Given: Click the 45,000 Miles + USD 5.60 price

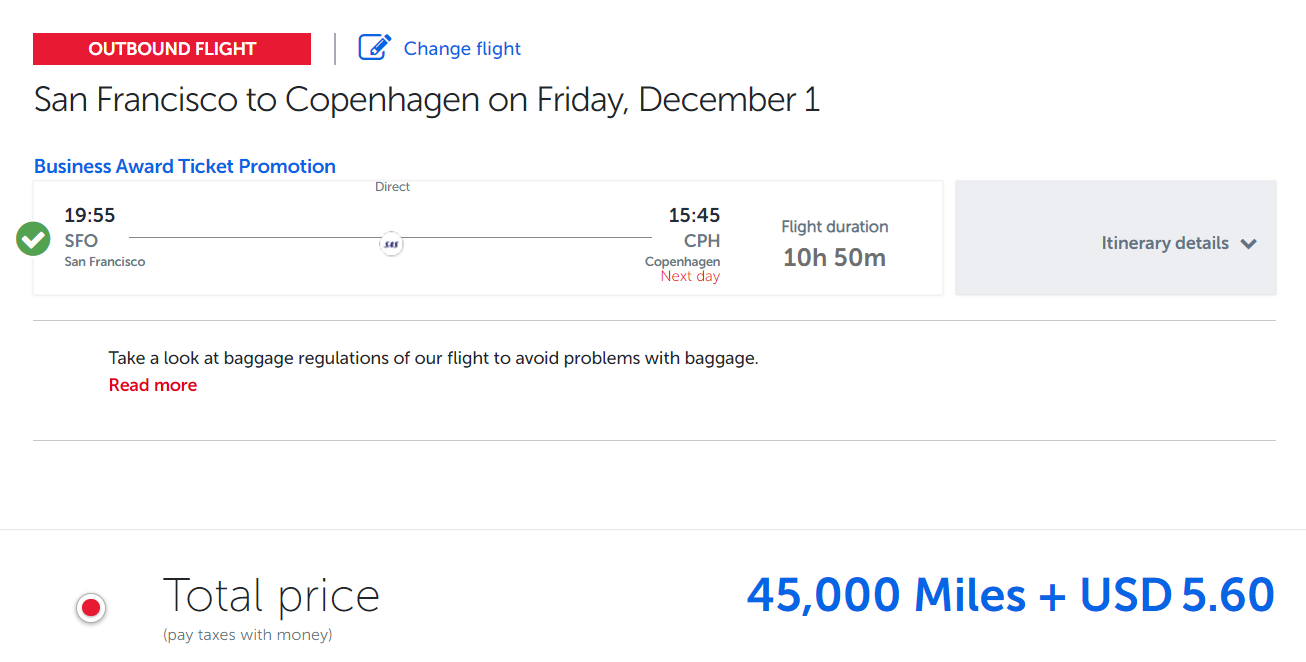Looking at the screenshot, I should pyautogui.click(x=1011, y=595).
